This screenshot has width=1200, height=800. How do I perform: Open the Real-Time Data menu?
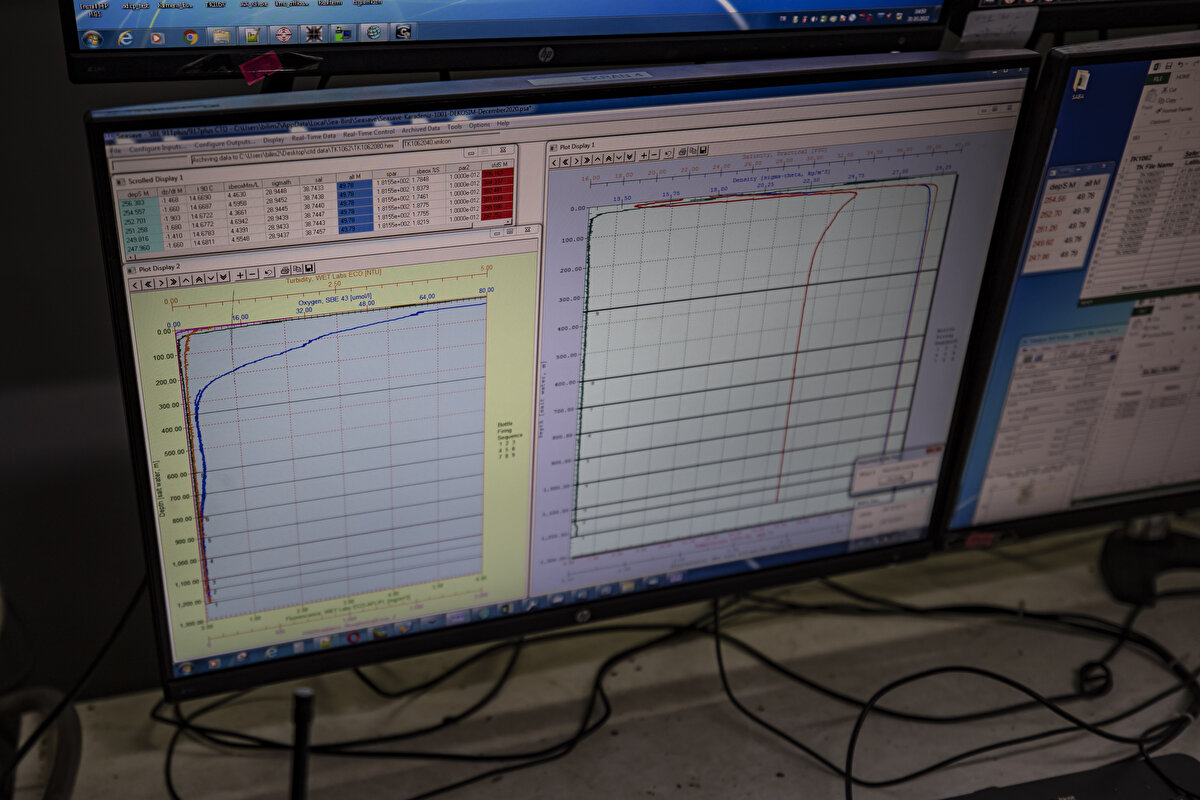point(313,137)
